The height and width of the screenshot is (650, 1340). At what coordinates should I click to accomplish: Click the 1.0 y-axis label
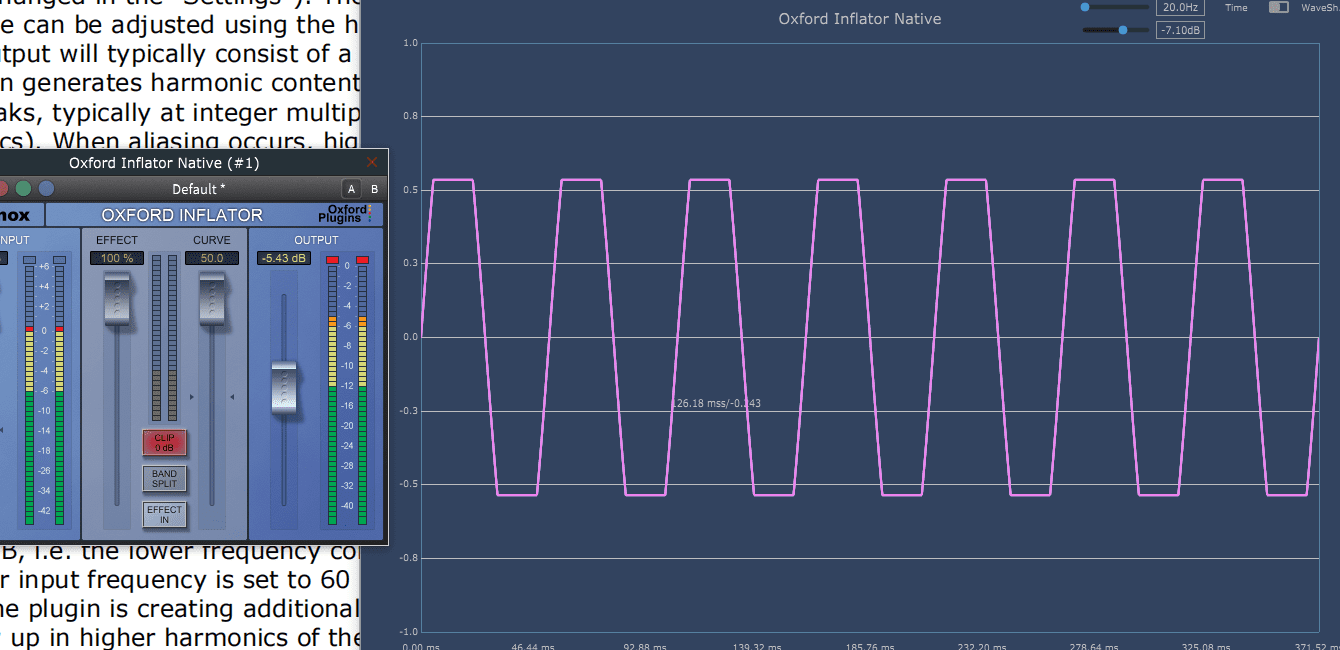point(410,43)
